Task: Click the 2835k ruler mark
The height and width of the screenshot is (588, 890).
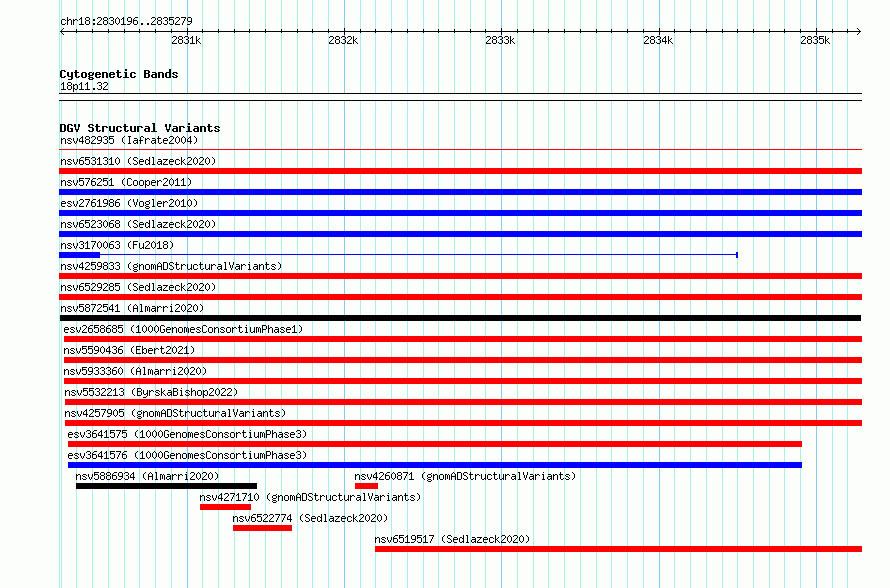Action: pyautogui.click(x=816, y=40)
